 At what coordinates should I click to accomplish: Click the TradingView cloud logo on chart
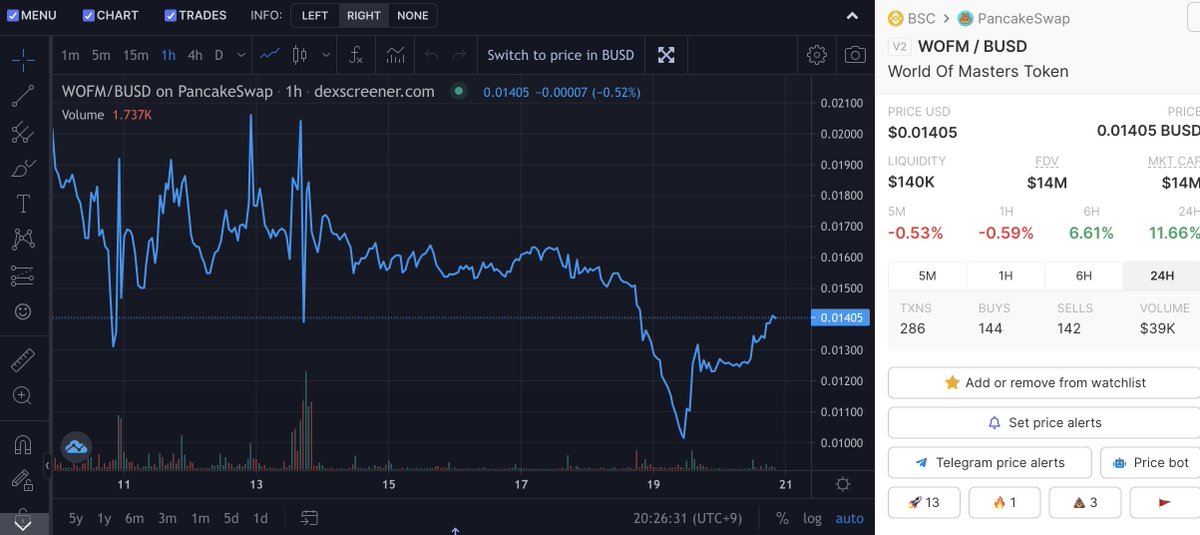pyautogui.click(x=76, y=446)
